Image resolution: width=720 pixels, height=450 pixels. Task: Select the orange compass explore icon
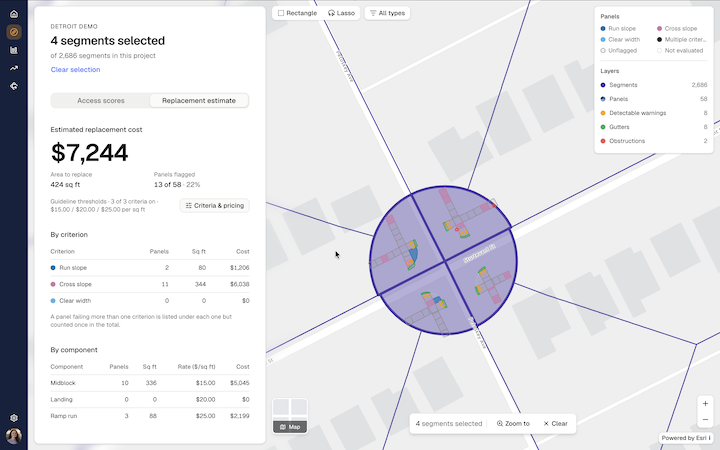pyautogui.click(x=14, y=32)
